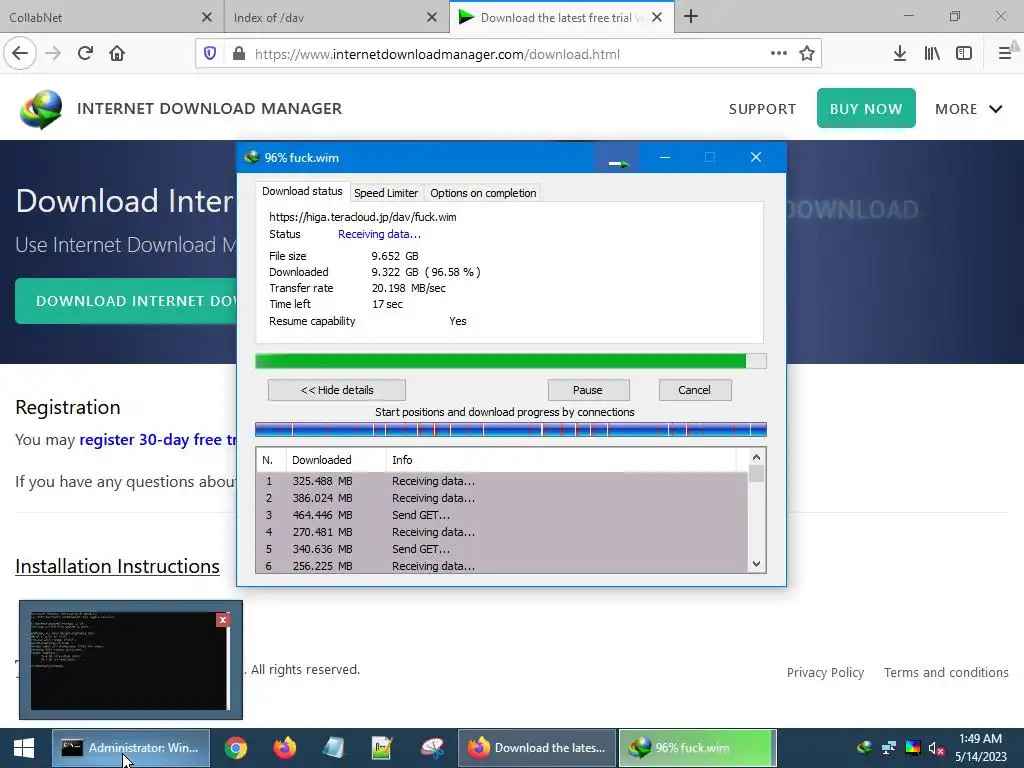The image size is (1024, 768).
Task: Open page actions three-dot menu
Action: coord(778,54)
